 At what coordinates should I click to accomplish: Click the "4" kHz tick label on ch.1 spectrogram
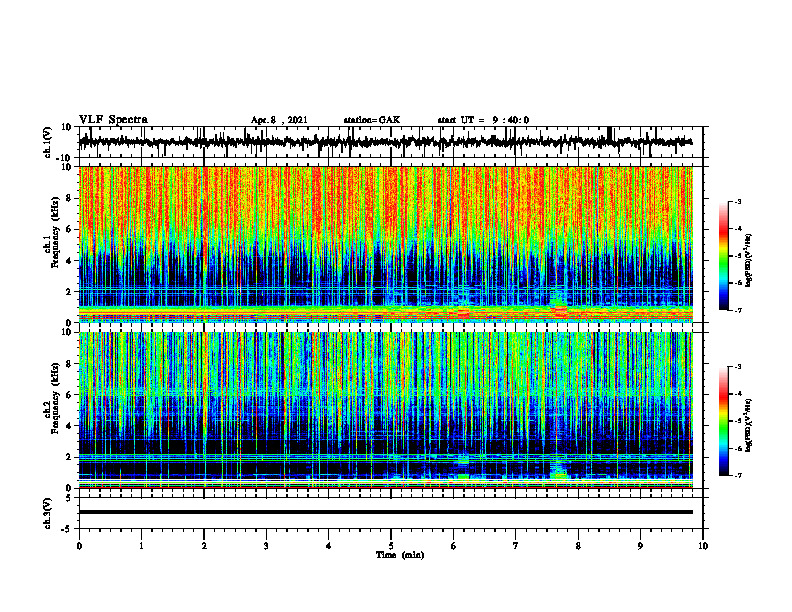coord(69,261)
